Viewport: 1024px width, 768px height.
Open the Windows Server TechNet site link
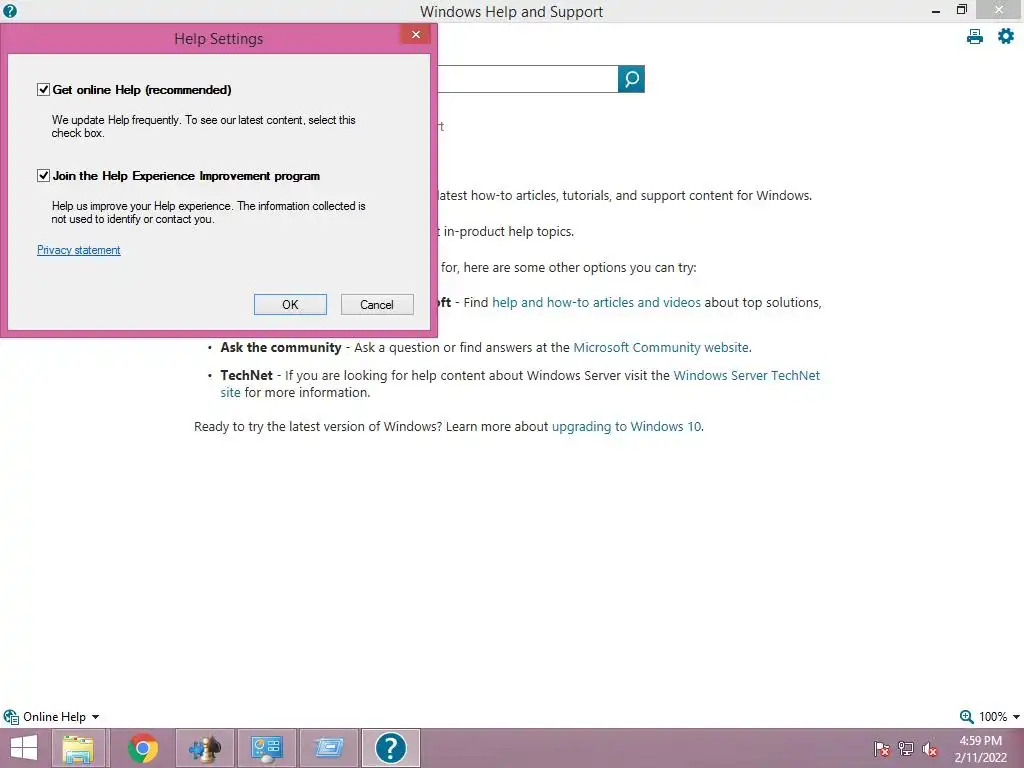point(746,376)
